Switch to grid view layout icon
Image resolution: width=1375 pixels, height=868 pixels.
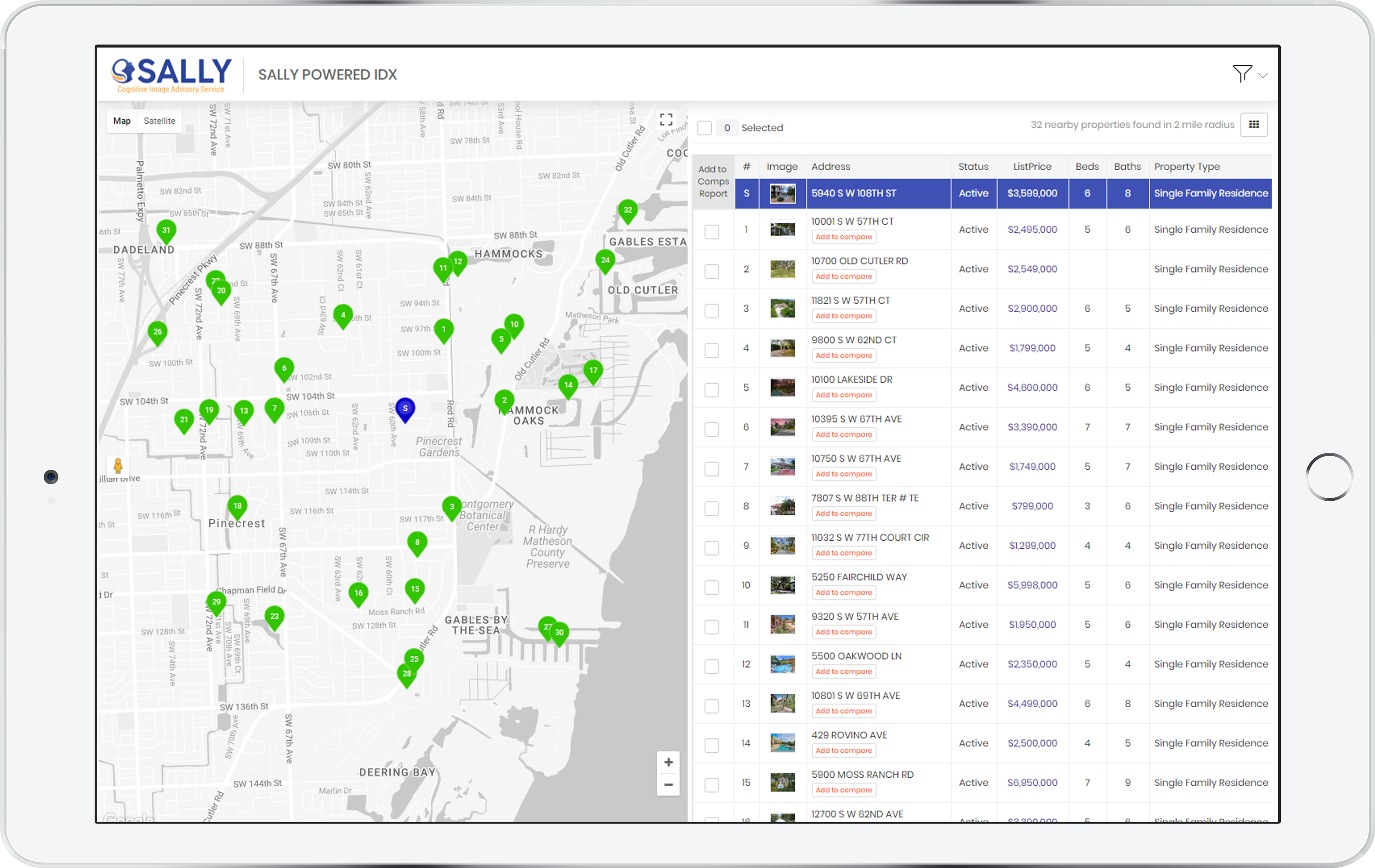tap(1254, 125)
